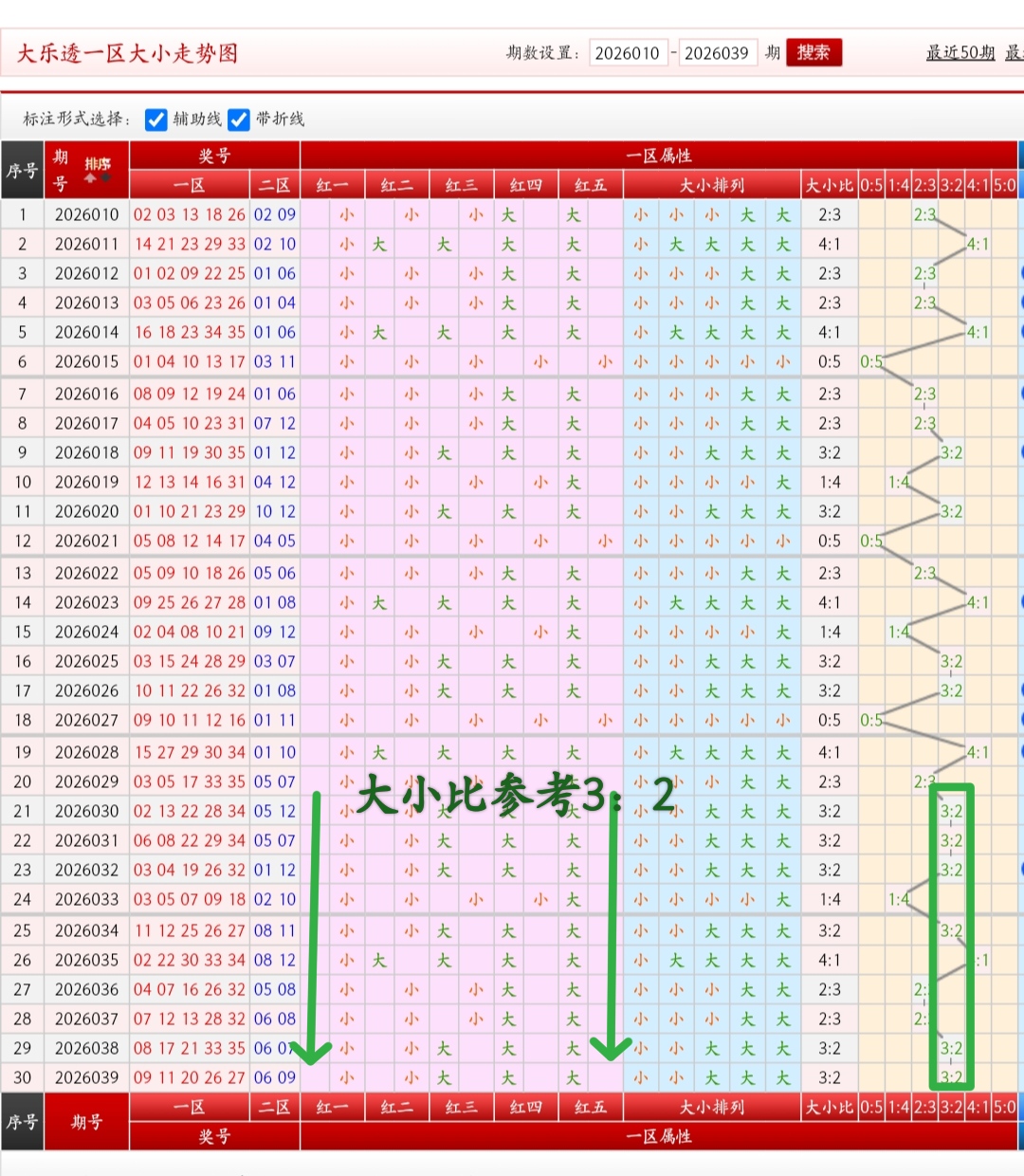Toggle the 辅助线 checkbox

pos(156,119)
